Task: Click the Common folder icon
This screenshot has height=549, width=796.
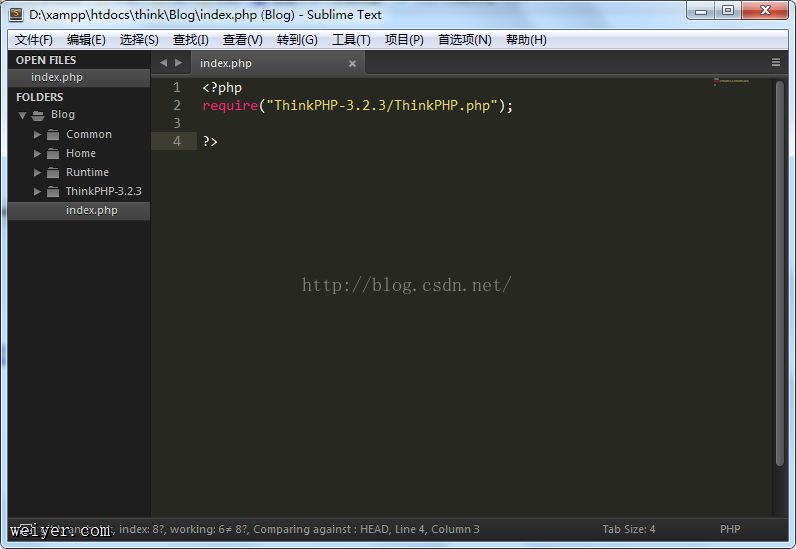Action: pyautogui.click(x=53, y=134)
